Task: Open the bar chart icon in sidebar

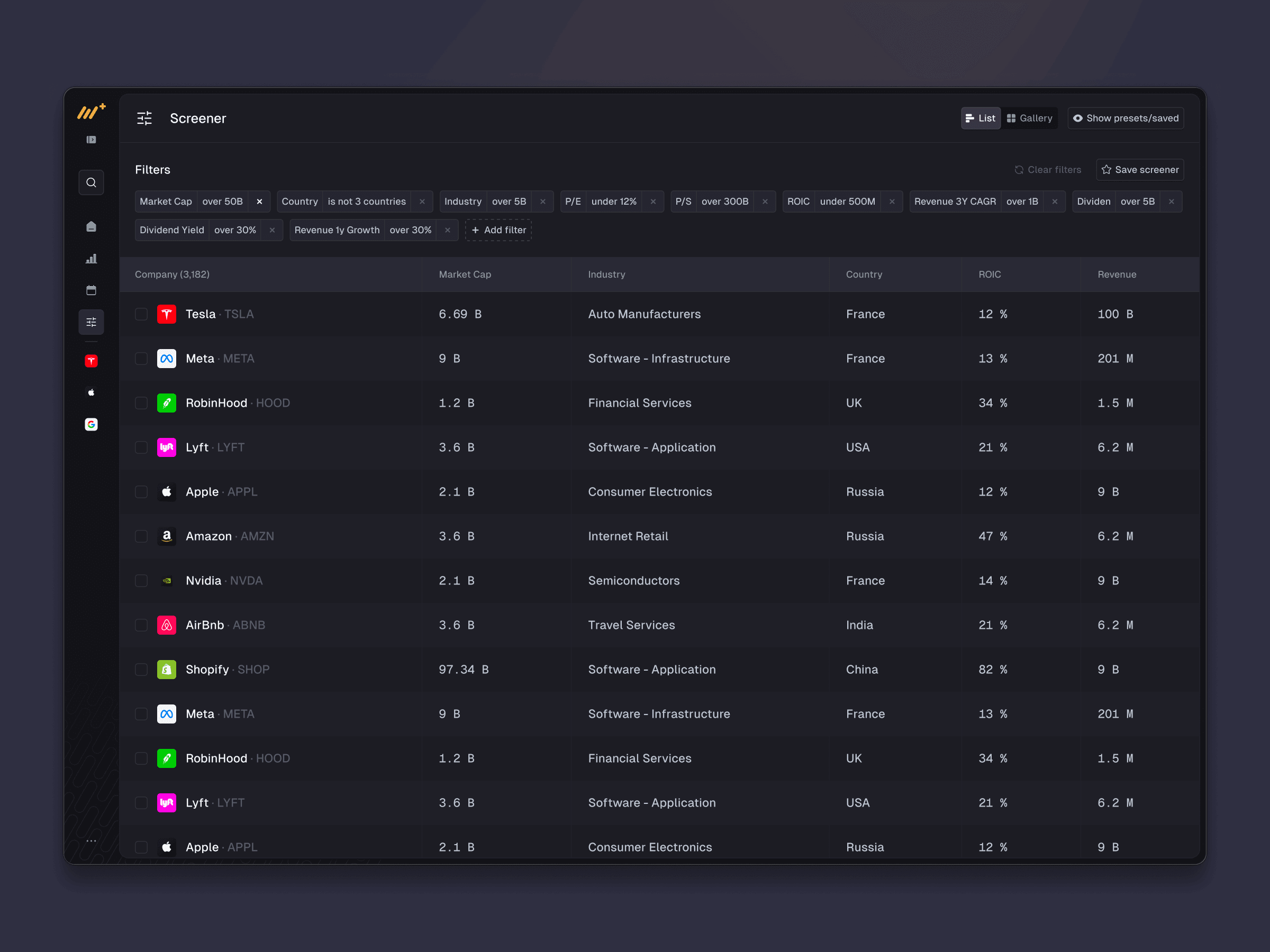Action: click(90, 259)
